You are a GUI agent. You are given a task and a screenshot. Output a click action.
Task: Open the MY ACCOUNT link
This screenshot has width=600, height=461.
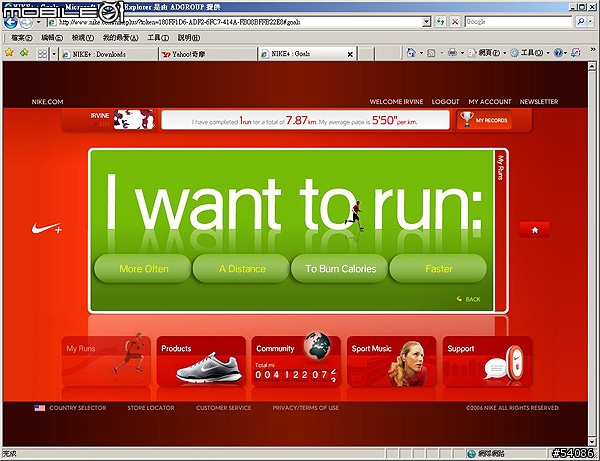pos(490,102)
